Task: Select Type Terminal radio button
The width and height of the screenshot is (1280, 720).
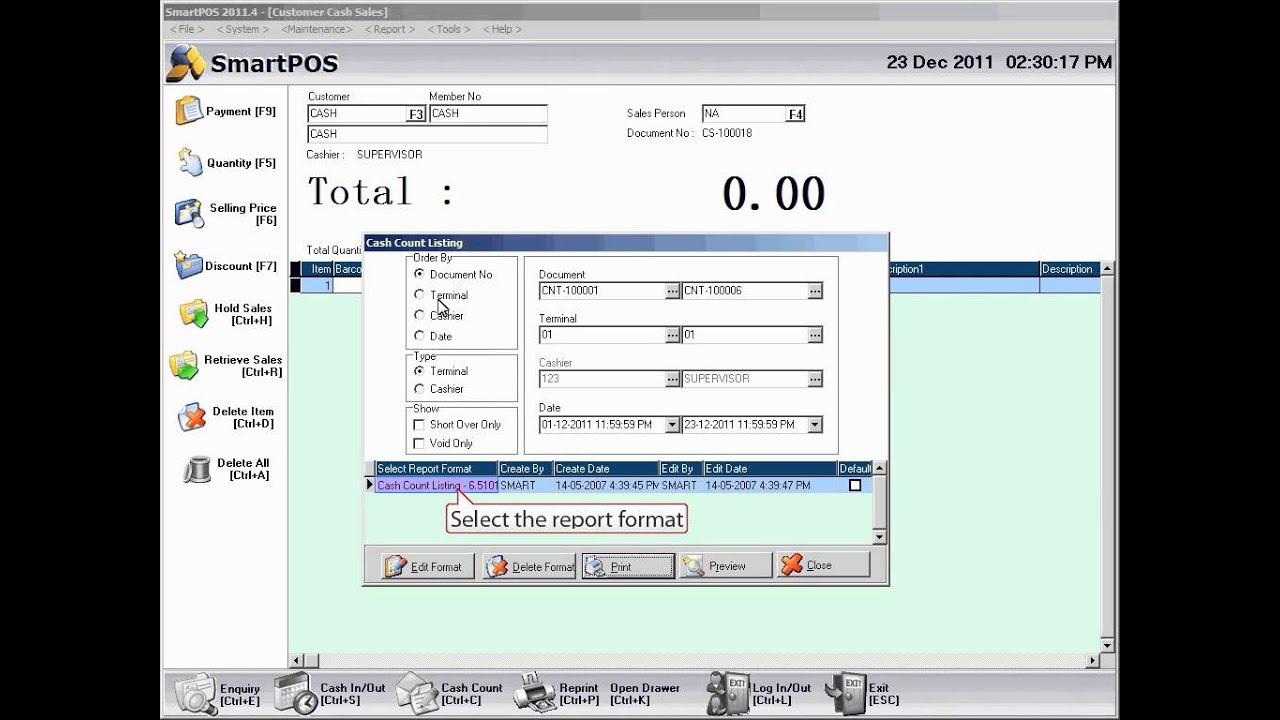Action: click(x=419, y=371)
